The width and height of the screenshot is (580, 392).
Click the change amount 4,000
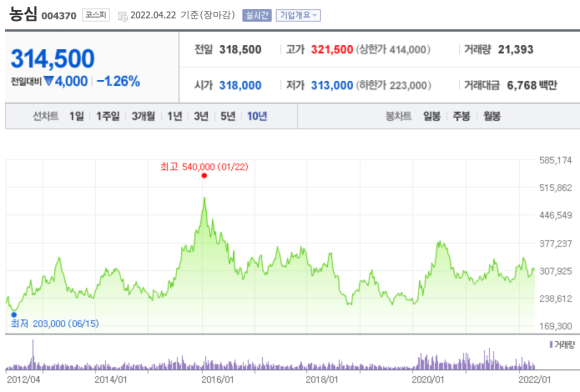tap(71, 81)
